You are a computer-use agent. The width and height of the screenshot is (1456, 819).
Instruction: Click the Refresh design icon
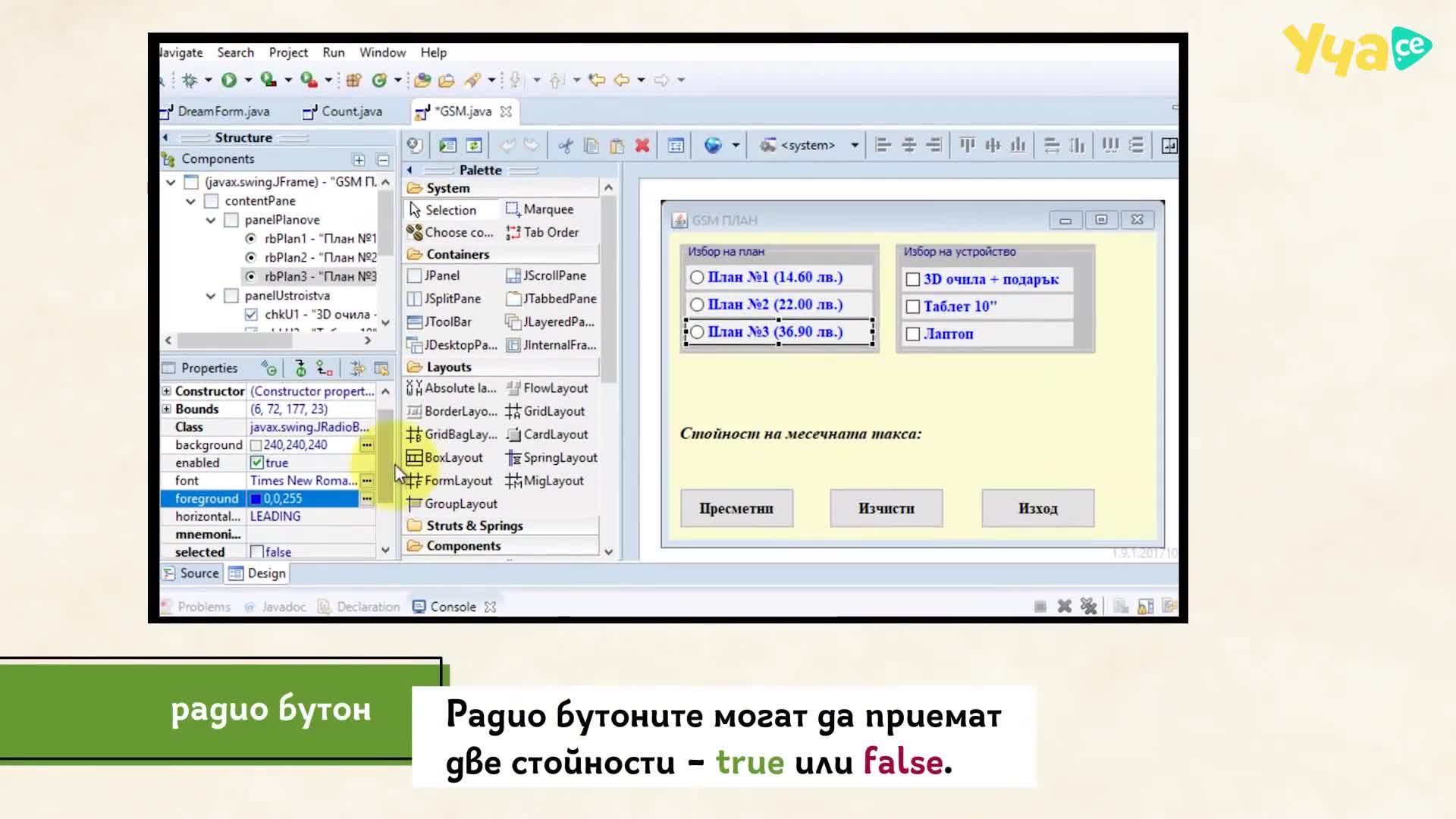(x=474, y=145)
